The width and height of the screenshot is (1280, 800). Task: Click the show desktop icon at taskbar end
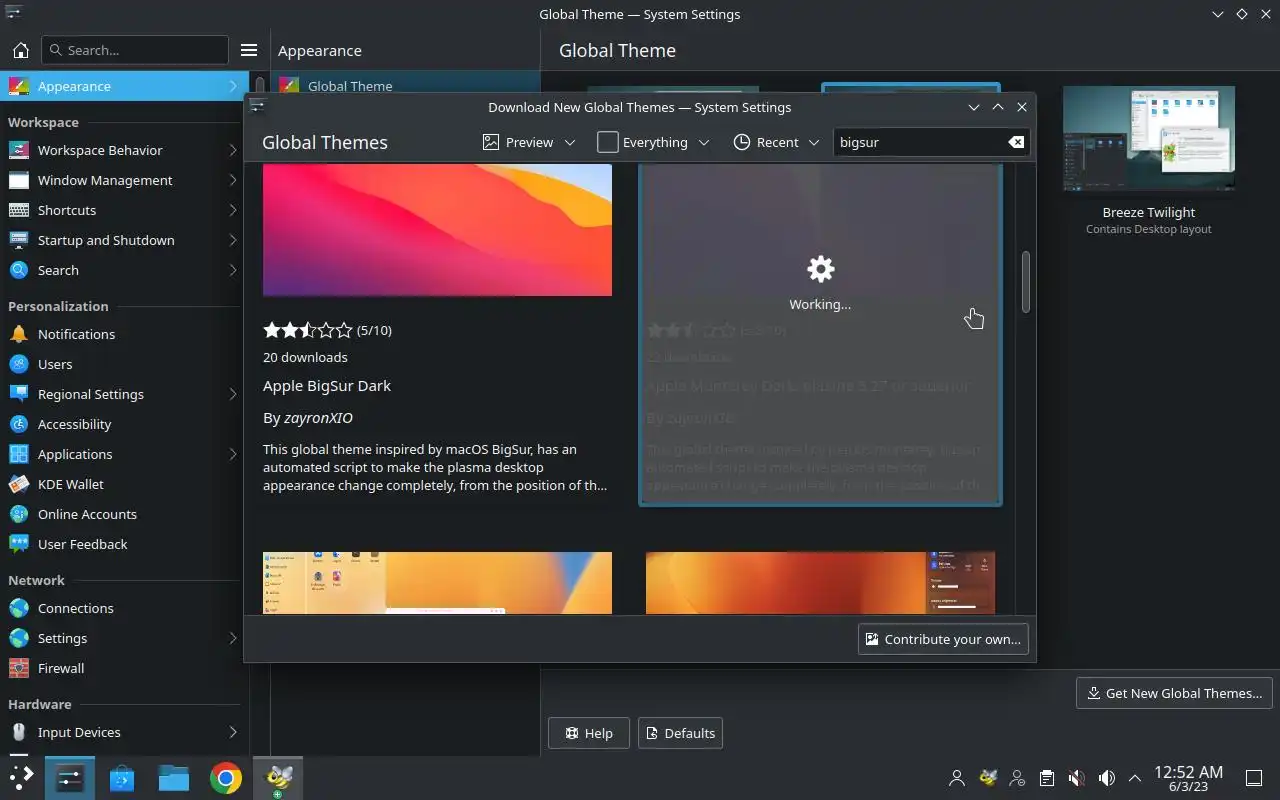1253,777
